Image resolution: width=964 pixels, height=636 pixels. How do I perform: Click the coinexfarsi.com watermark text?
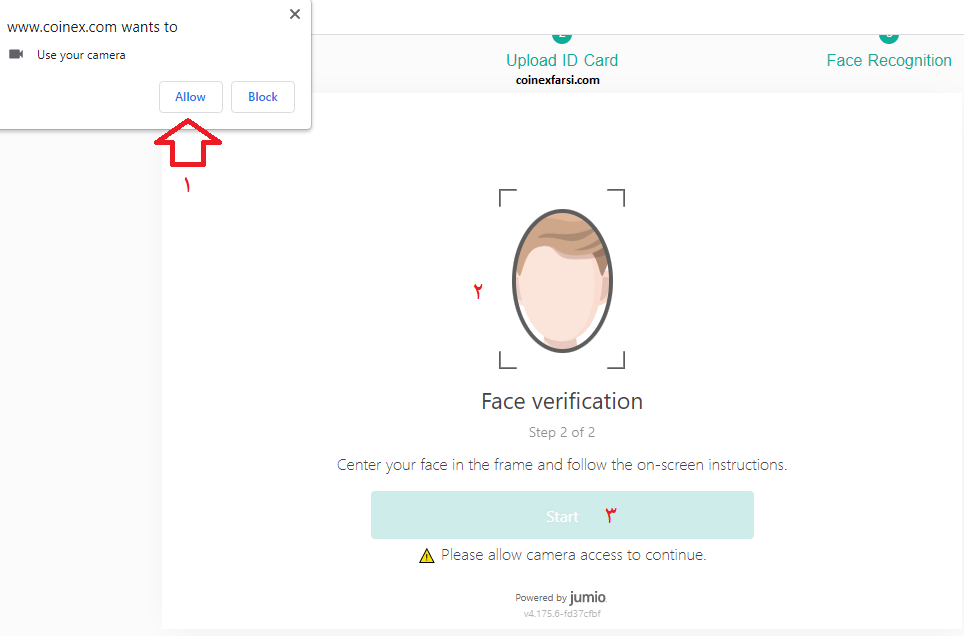tap(558, 80)
